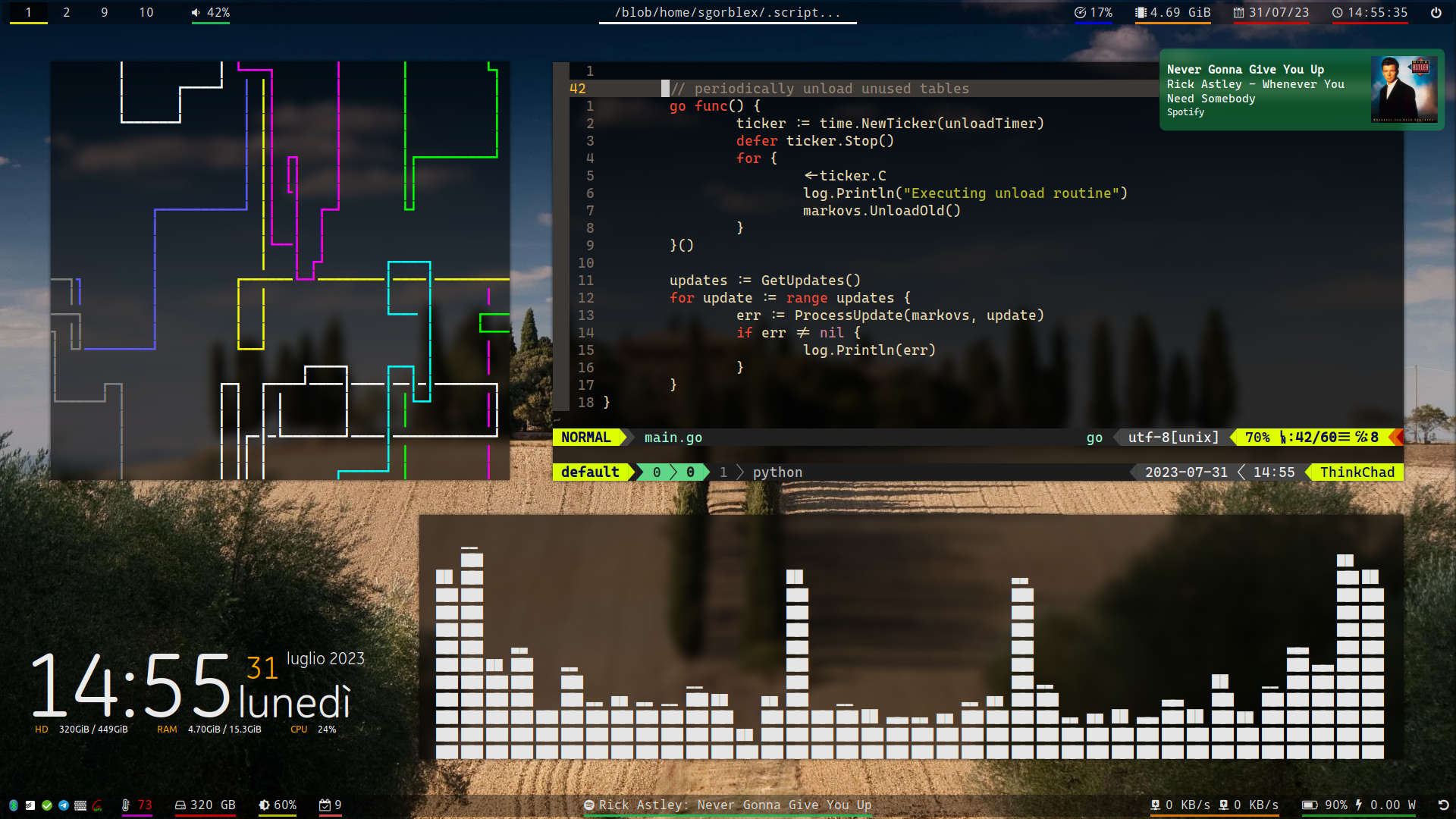Click the keyboard tray icon
Image resolution: width=1456 pixels, height=819 pixels.
(x=80, y=805)
